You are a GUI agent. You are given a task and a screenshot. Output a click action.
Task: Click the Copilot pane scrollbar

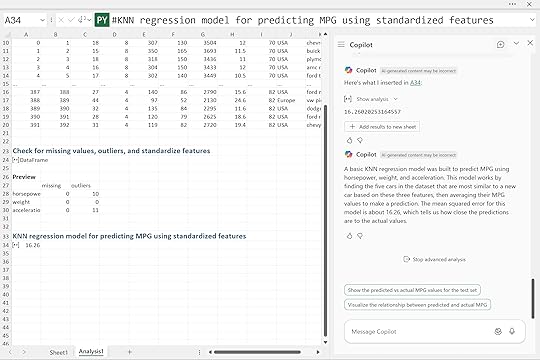click(534, 298)
